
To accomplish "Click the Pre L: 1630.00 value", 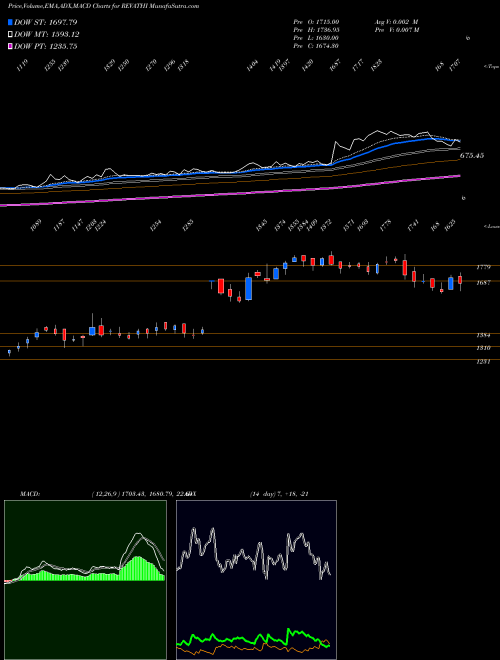I will point(316,38).
